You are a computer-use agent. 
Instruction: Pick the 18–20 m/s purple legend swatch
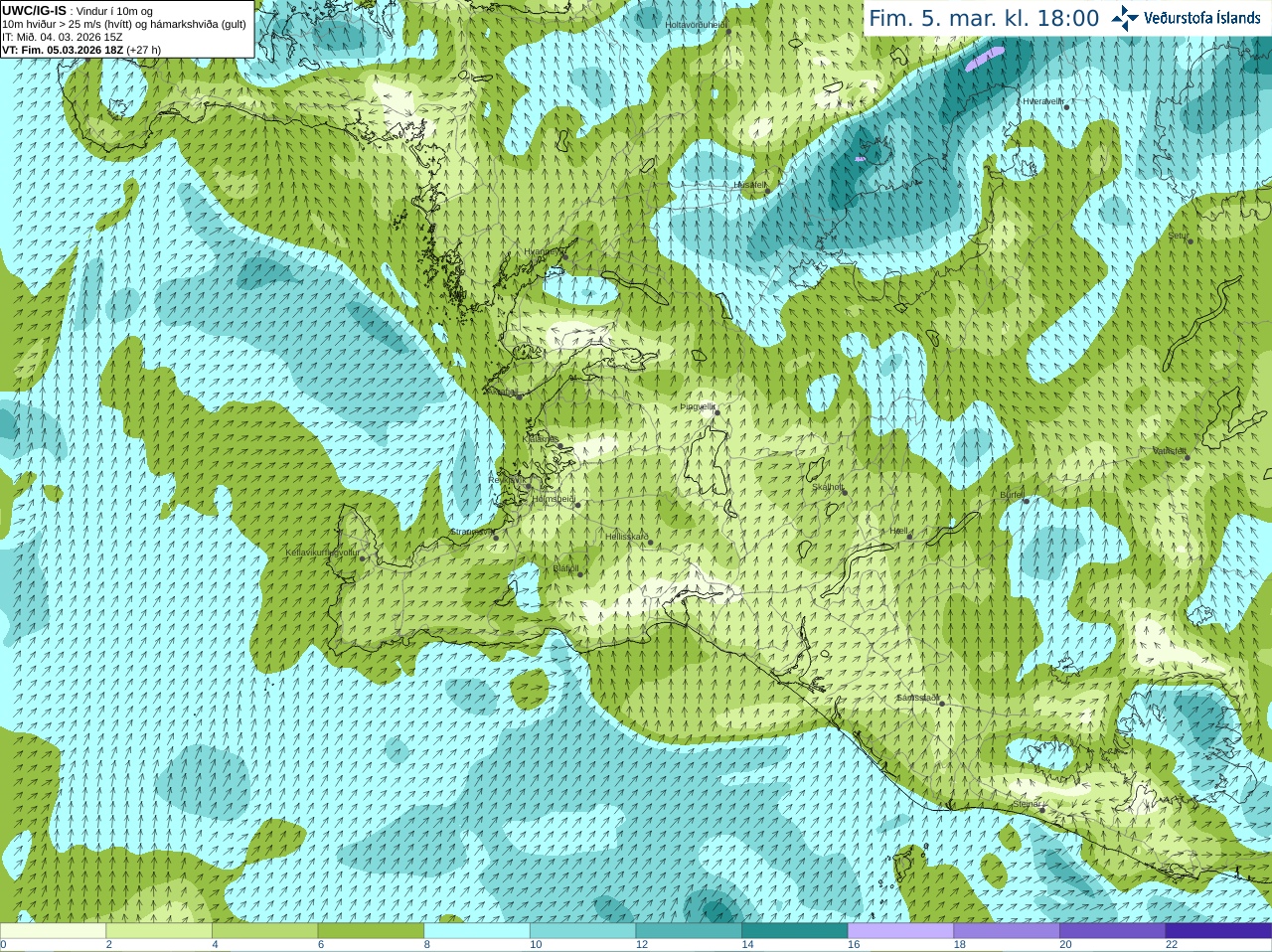click(x=1007, y=931)
